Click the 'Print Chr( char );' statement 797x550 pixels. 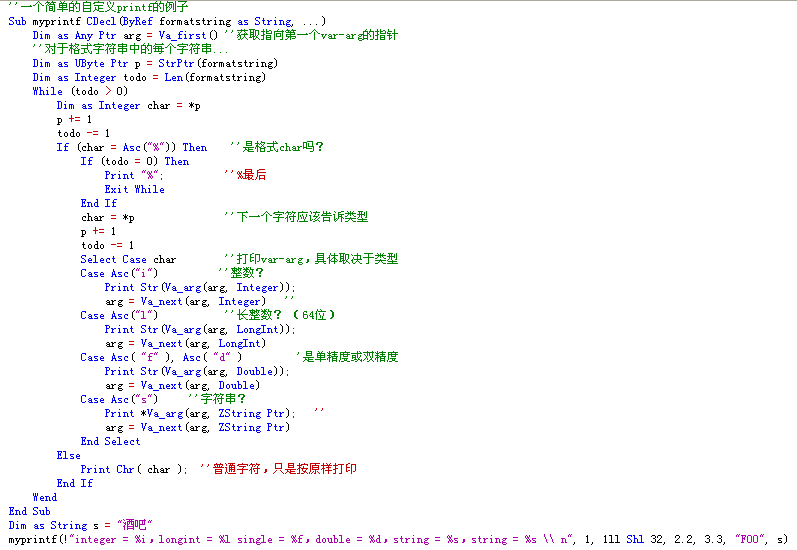[134, 470]
